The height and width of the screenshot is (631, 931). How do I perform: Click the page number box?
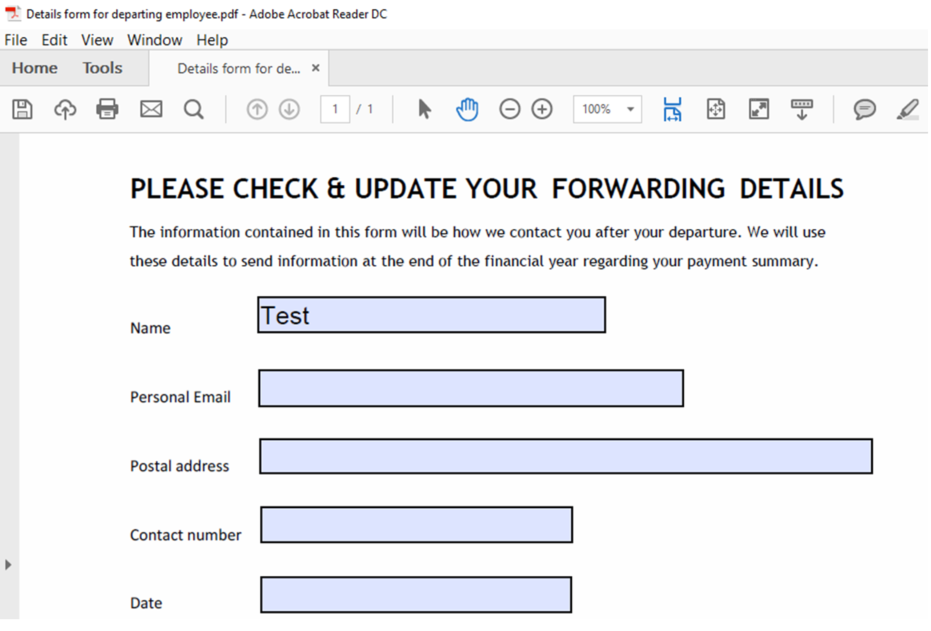(x=335, y=109)
